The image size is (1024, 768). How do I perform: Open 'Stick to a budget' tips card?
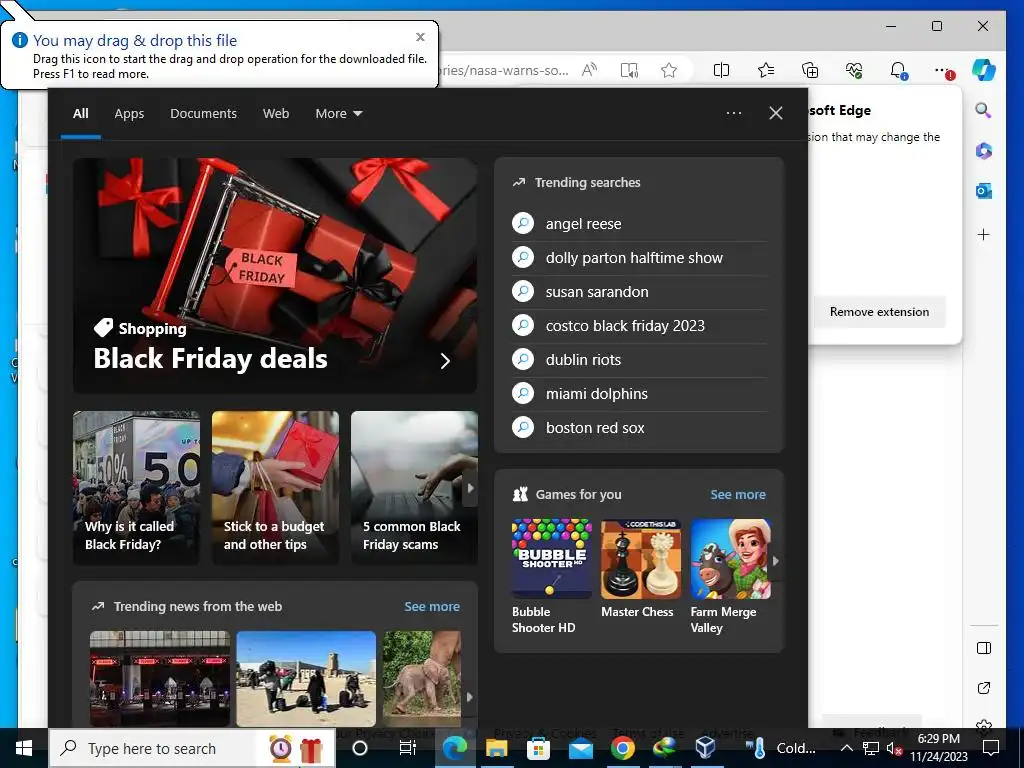(275, 487)
